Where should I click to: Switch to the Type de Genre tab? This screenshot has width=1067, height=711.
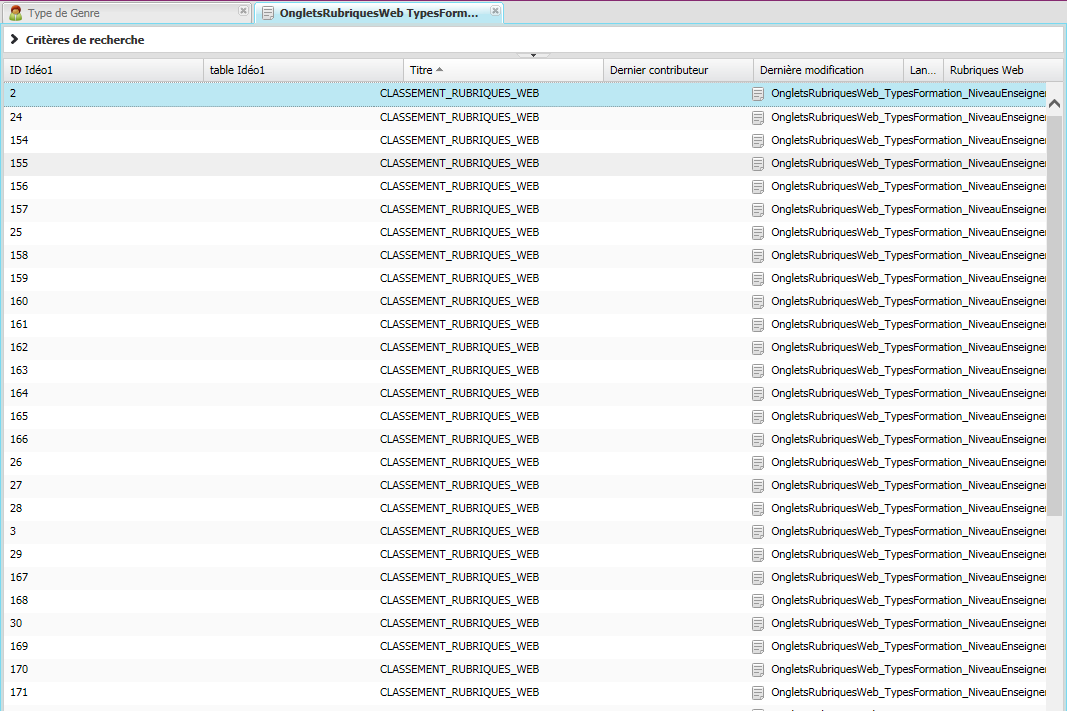[x=63, y=13]
